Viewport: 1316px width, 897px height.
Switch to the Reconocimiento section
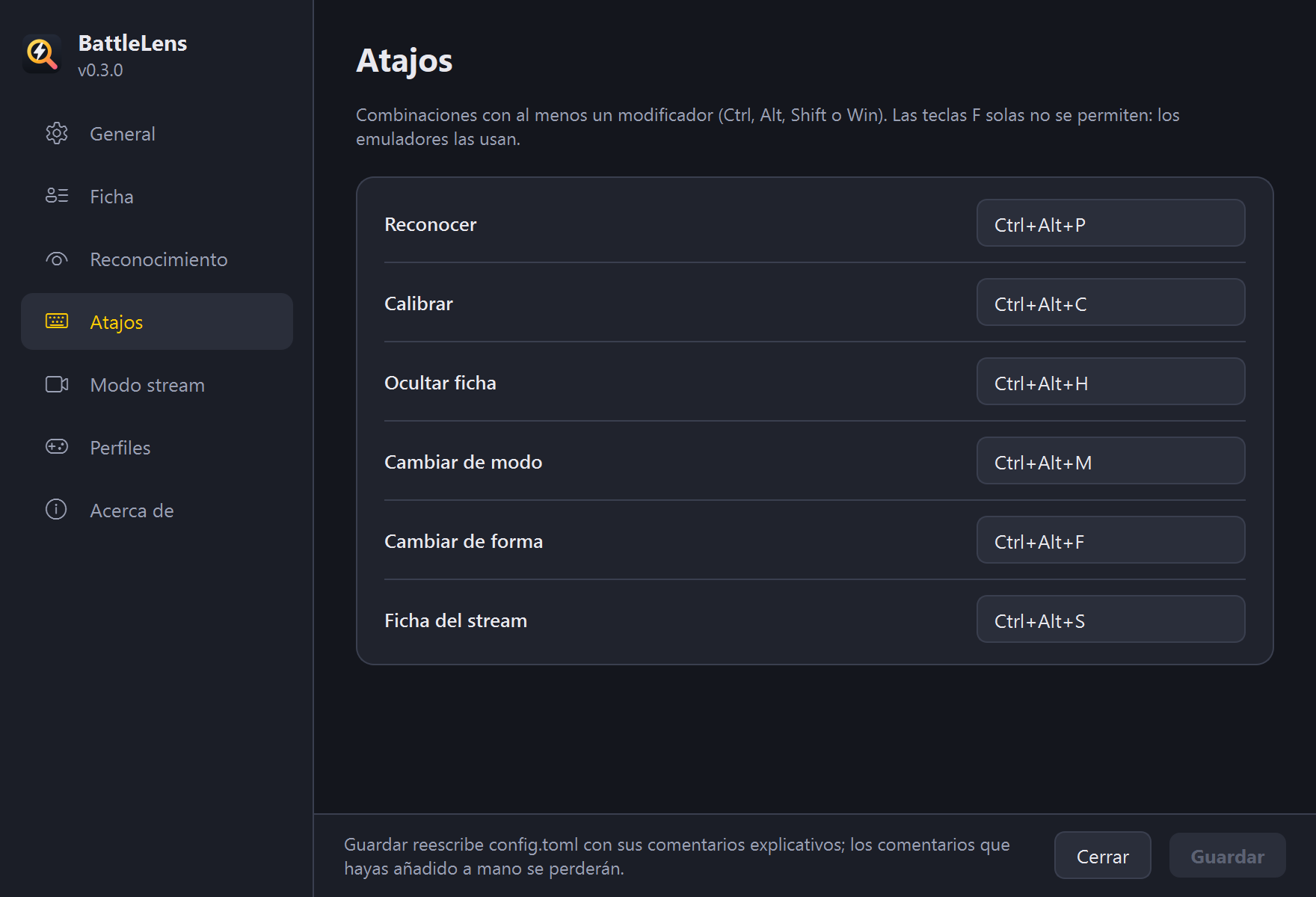tap(157, 259)
